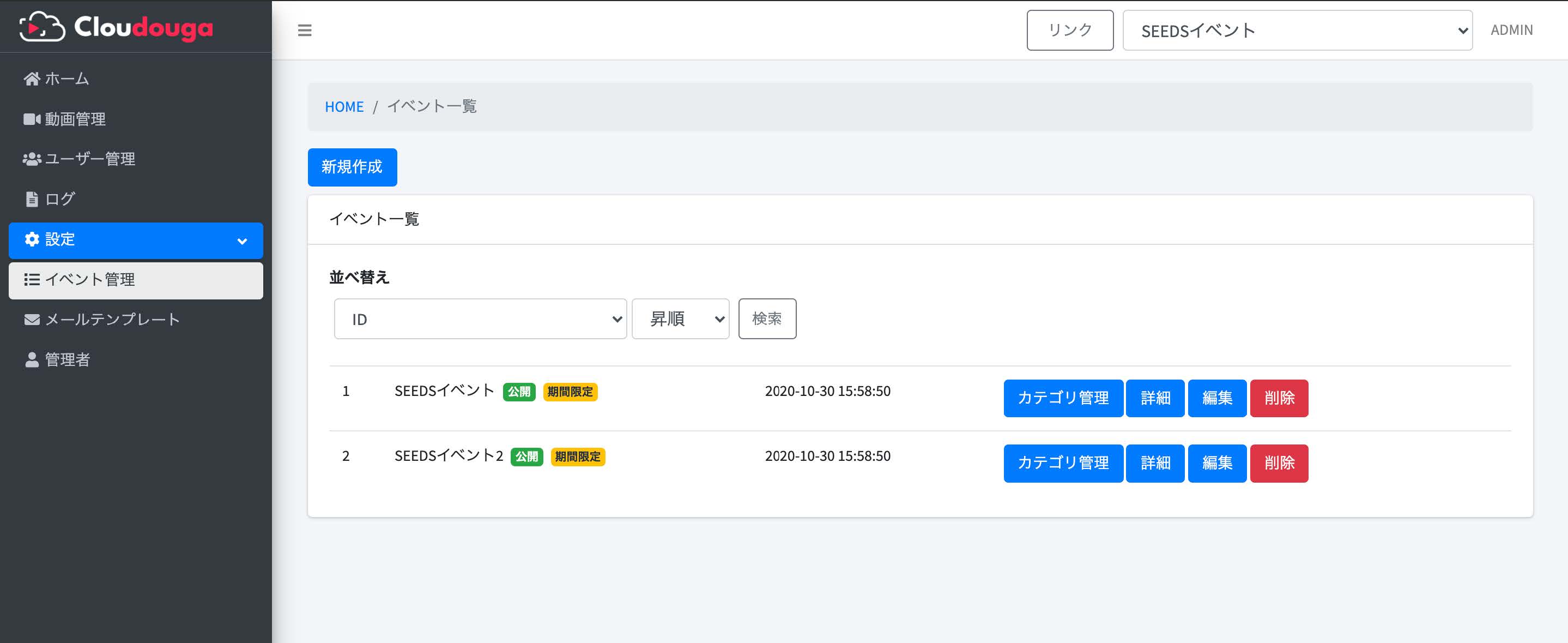
Task: Click the video camera icon beside 動画管理
Action: click(32, 119)
